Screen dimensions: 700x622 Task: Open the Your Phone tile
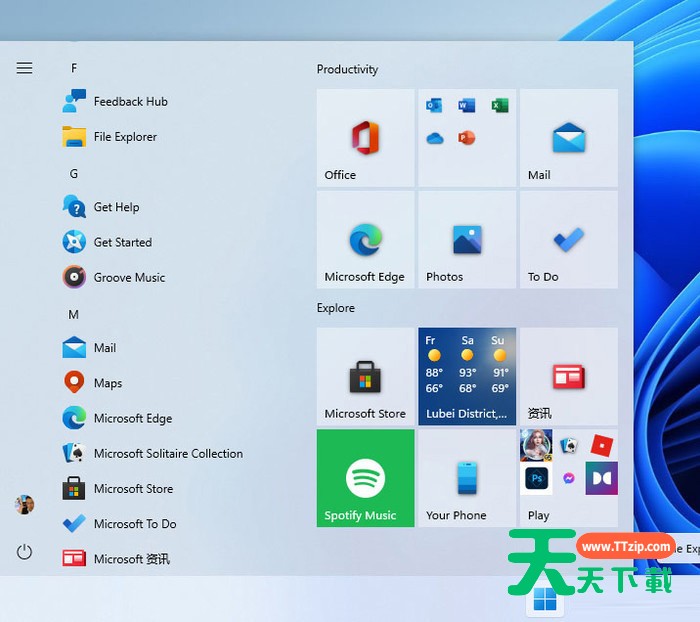pyautogui.click(x=467, y=478)
